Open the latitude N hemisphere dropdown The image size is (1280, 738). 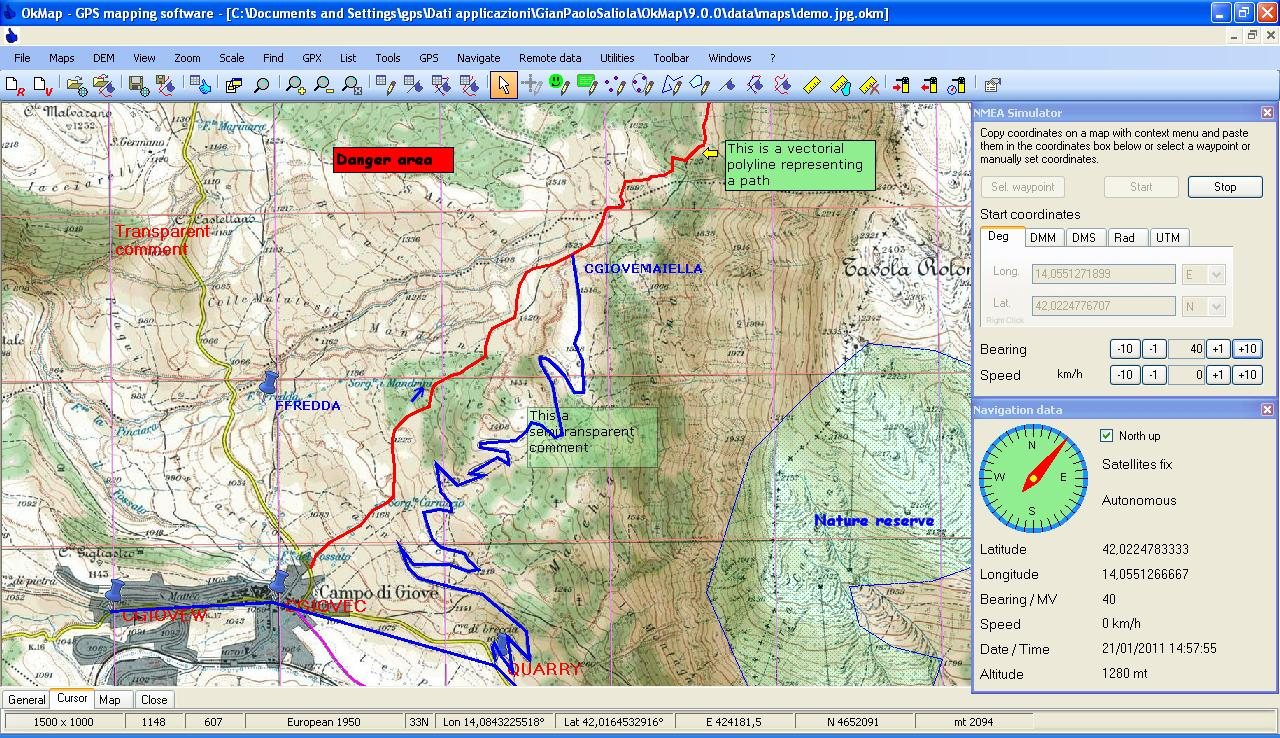coord(1216,306)
